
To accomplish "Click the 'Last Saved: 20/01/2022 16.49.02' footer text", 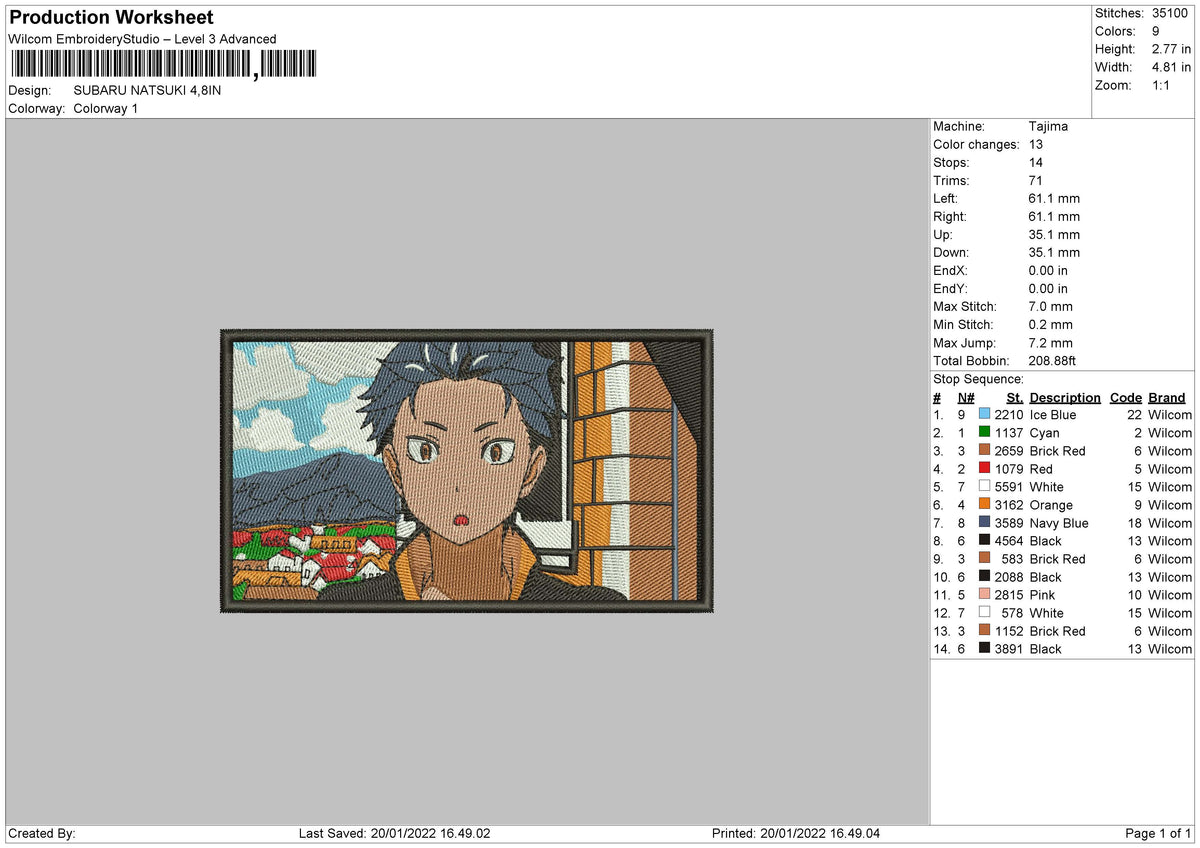I will click(395, 834).
